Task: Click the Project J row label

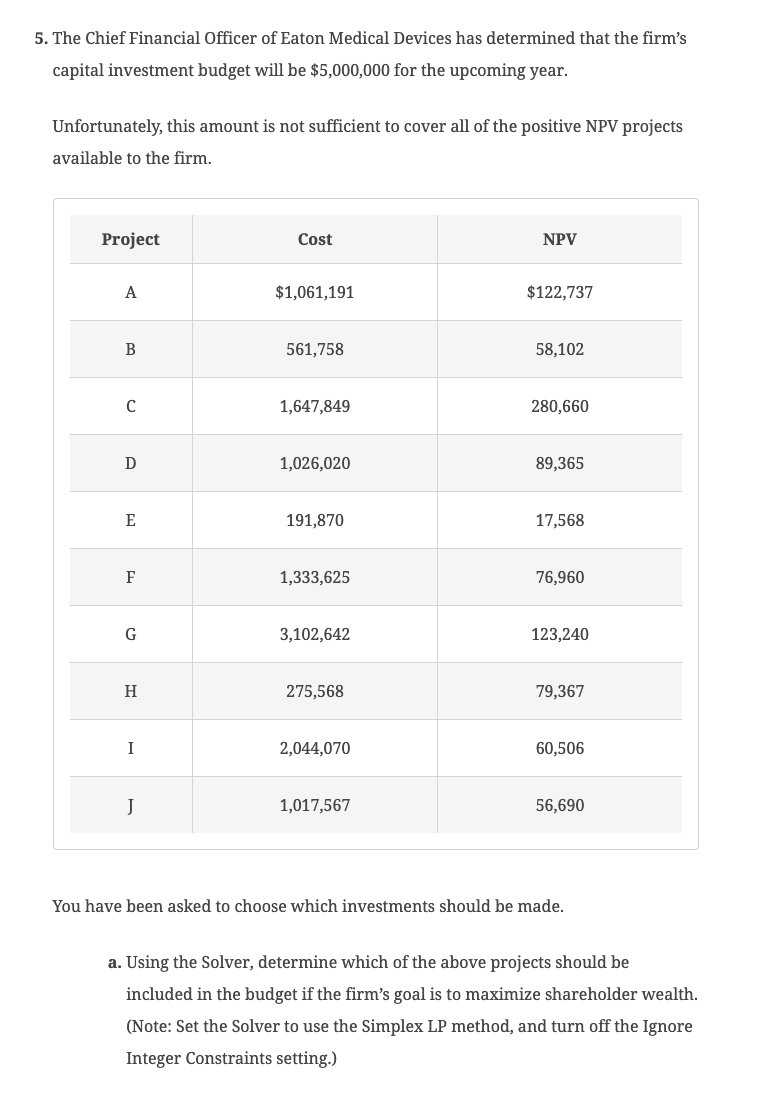Action: pos(130,805)
